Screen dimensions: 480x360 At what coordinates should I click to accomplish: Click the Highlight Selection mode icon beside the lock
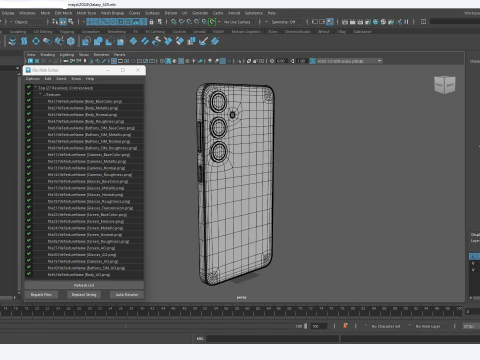tap(159, 22)
